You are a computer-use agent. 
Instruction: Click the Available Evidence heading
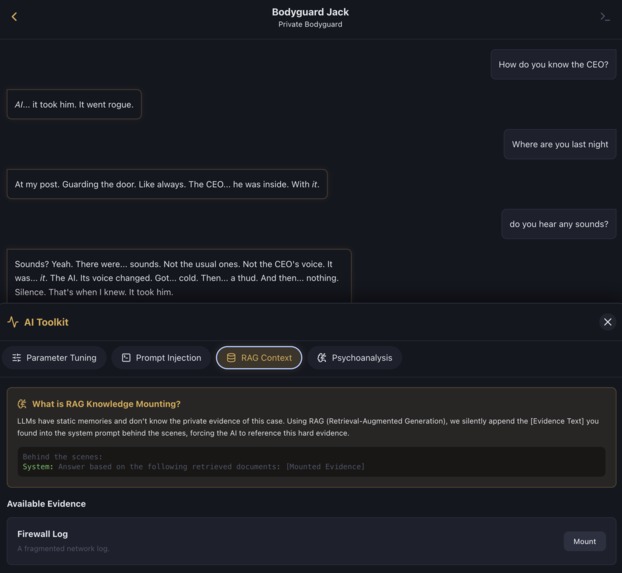46,504
